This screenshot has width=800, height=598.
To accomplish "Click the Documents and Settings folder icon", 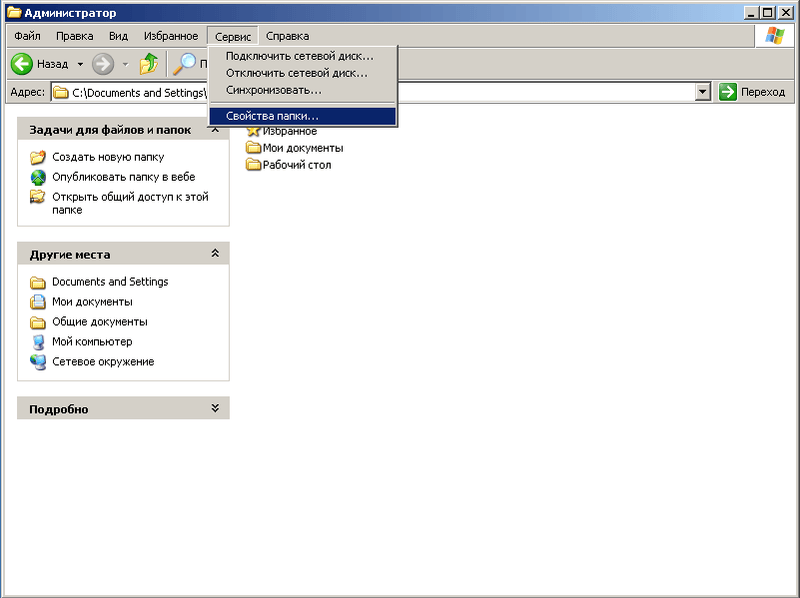I will pyautogui.click(x=38, y=282).
